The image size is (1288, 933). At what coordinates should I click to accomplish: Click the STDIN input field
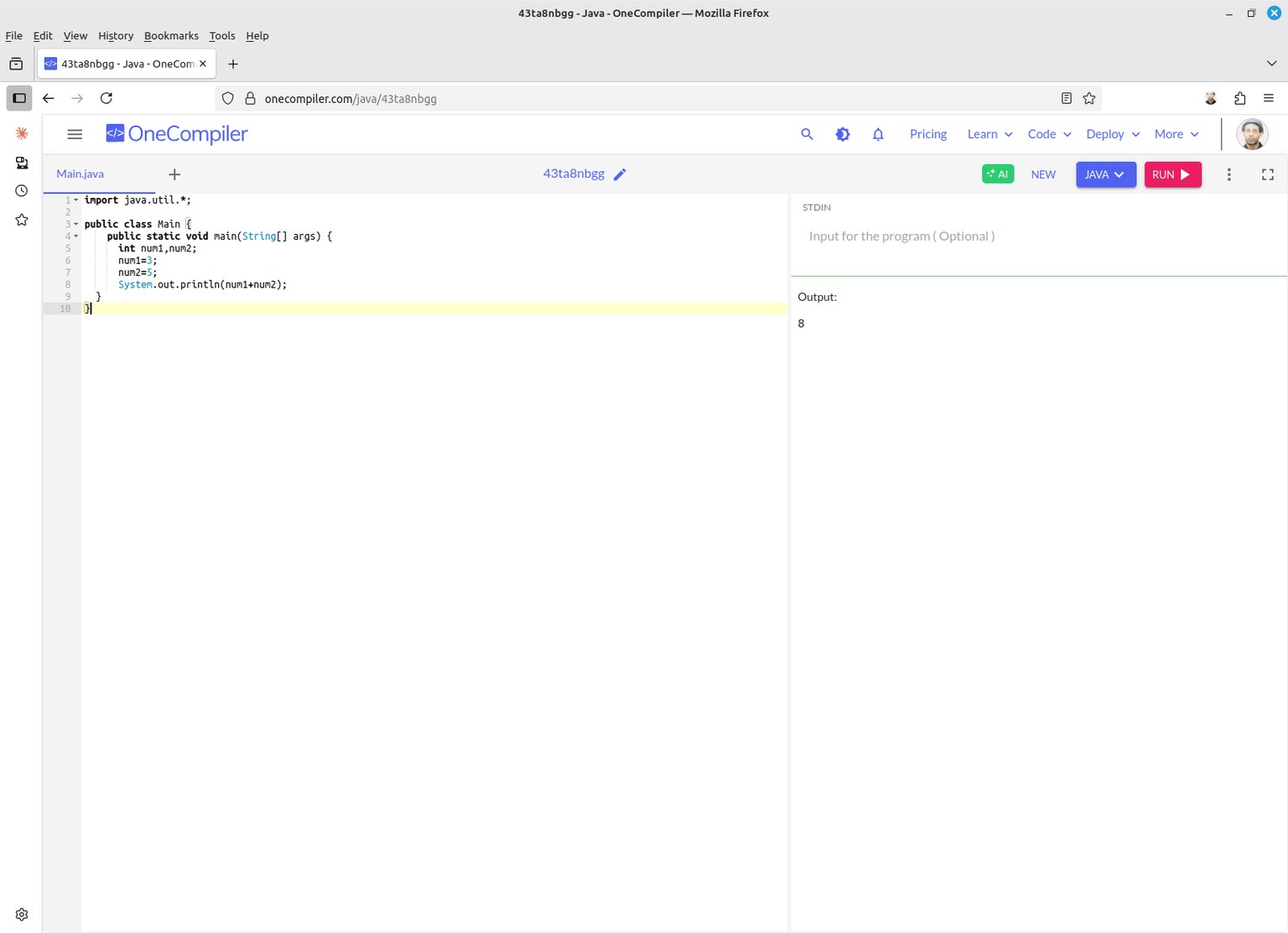[1039, 236]
